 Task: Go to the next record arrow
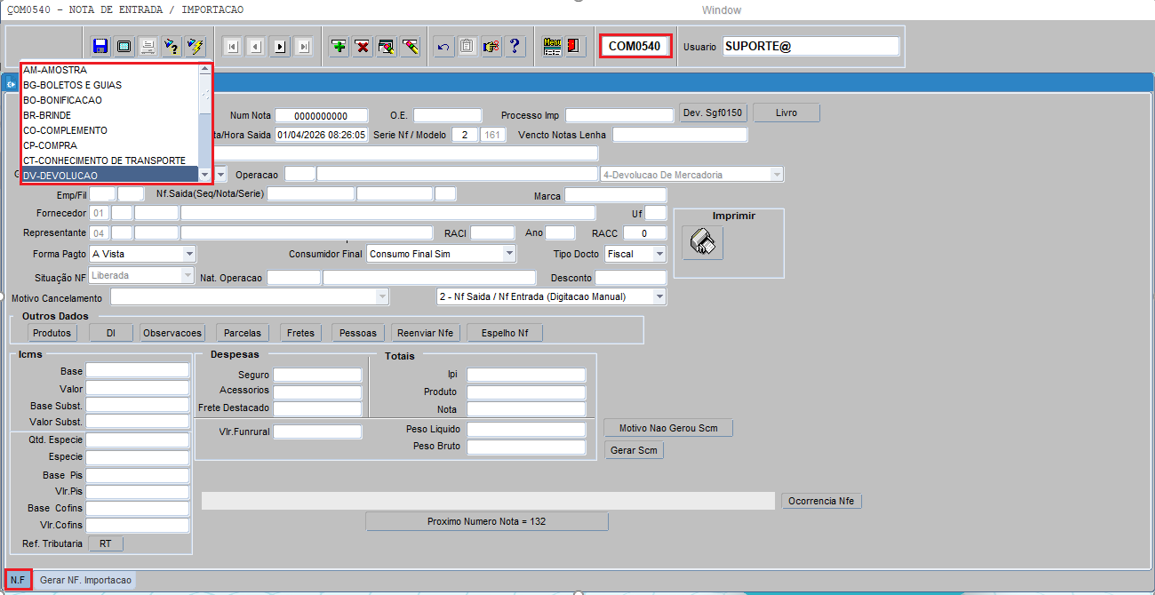280,47
